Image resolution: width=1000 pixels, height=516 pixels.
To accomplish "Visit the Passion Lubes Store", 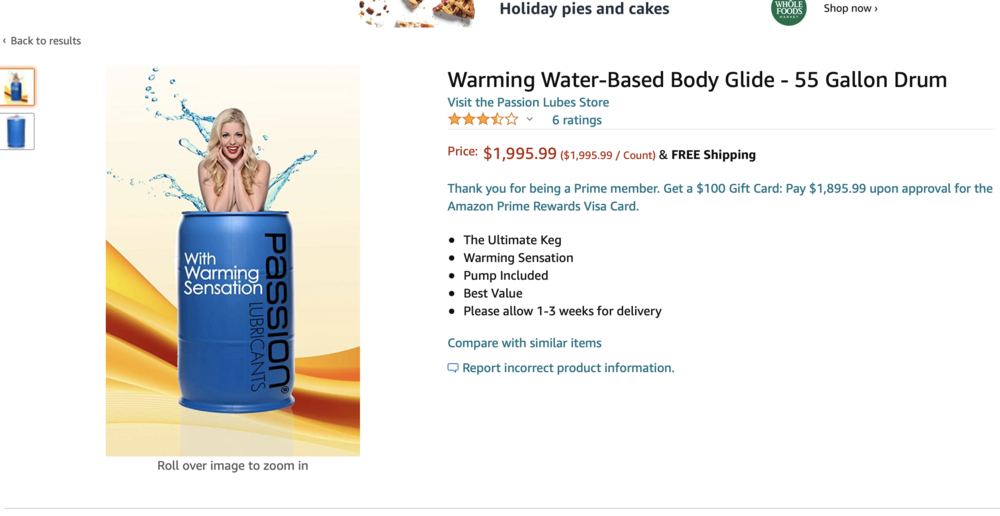I will point(528,102).
